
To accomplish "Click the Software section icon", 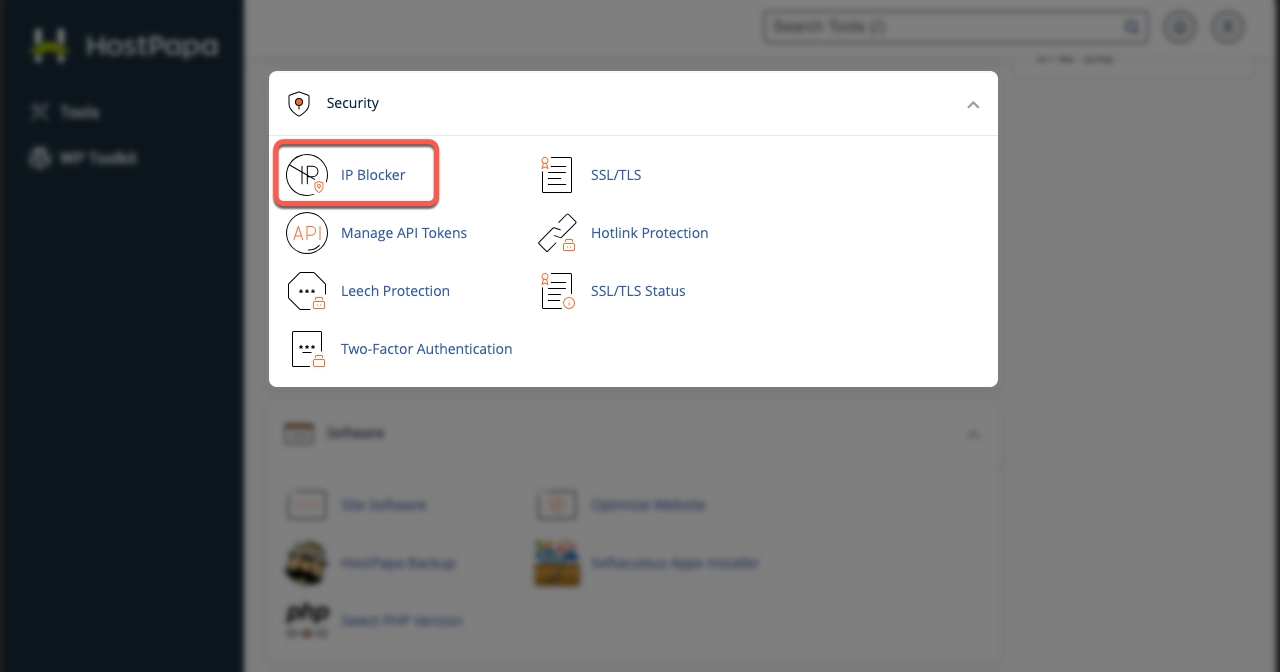I will (299, 433).
